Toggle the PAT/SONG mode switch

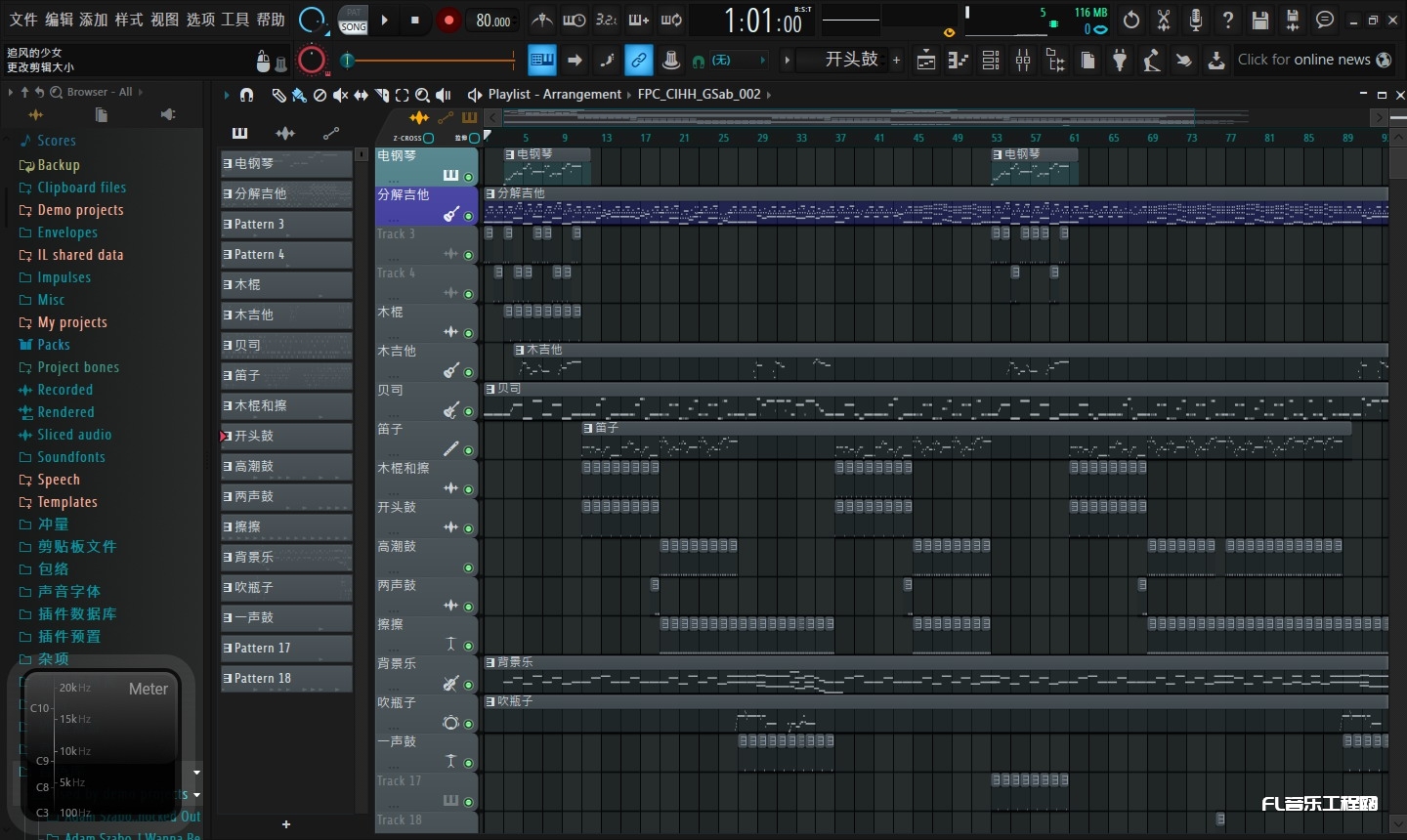coord(353,20)
